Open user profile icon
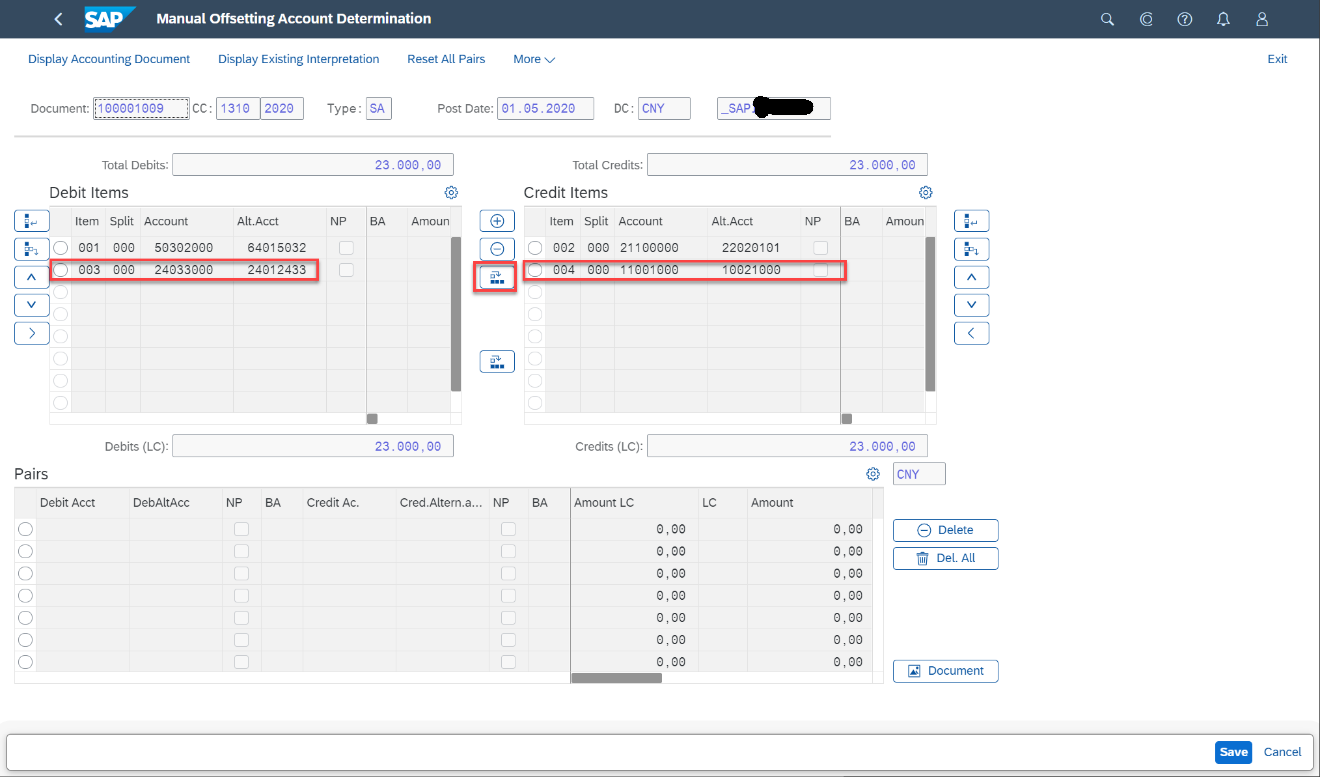1320x777 pixels. click(x=1262, y=19)
